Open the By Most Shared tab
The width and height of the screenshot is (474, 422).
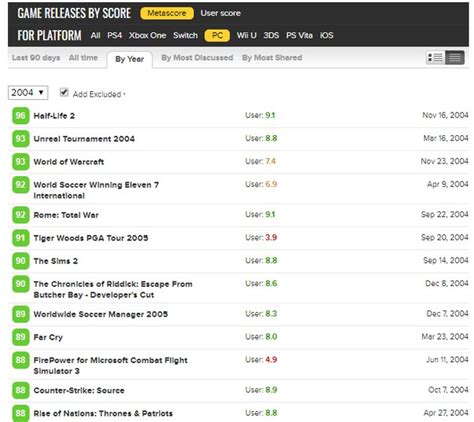click(272, 58)
